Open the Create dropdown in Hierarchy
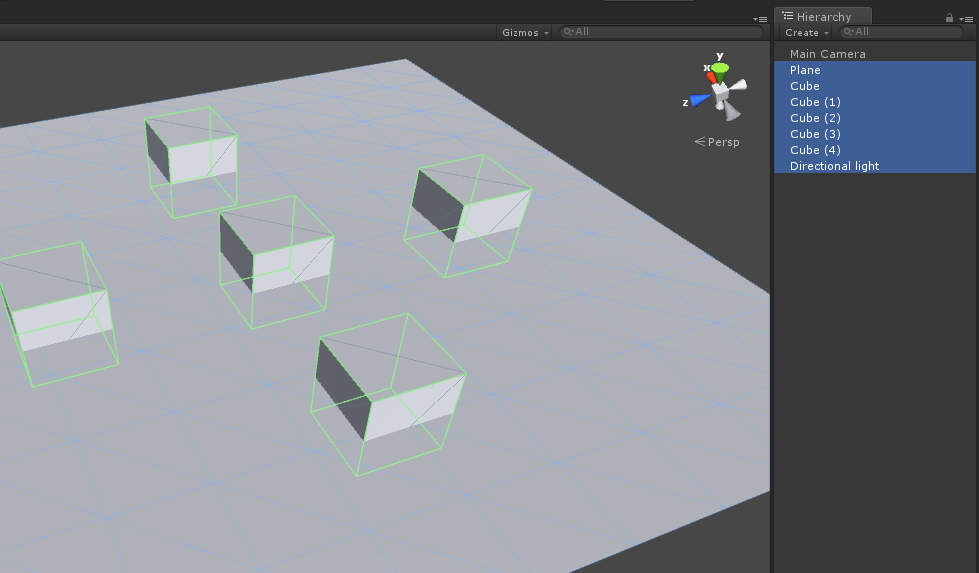 click(x=807, y=32)
